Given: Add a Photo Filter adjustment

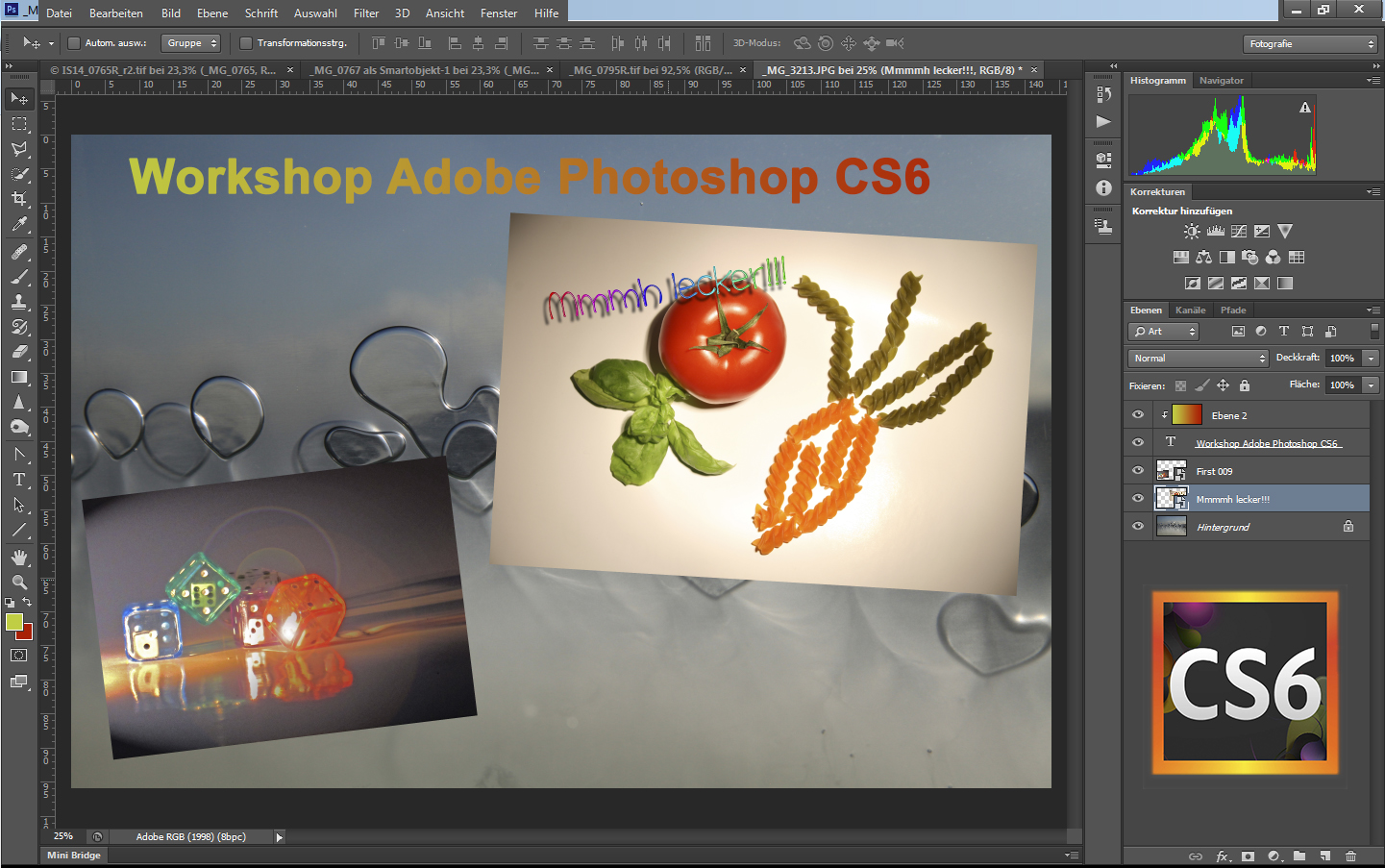Looking at the screenshot, I should click(1250, 257).
